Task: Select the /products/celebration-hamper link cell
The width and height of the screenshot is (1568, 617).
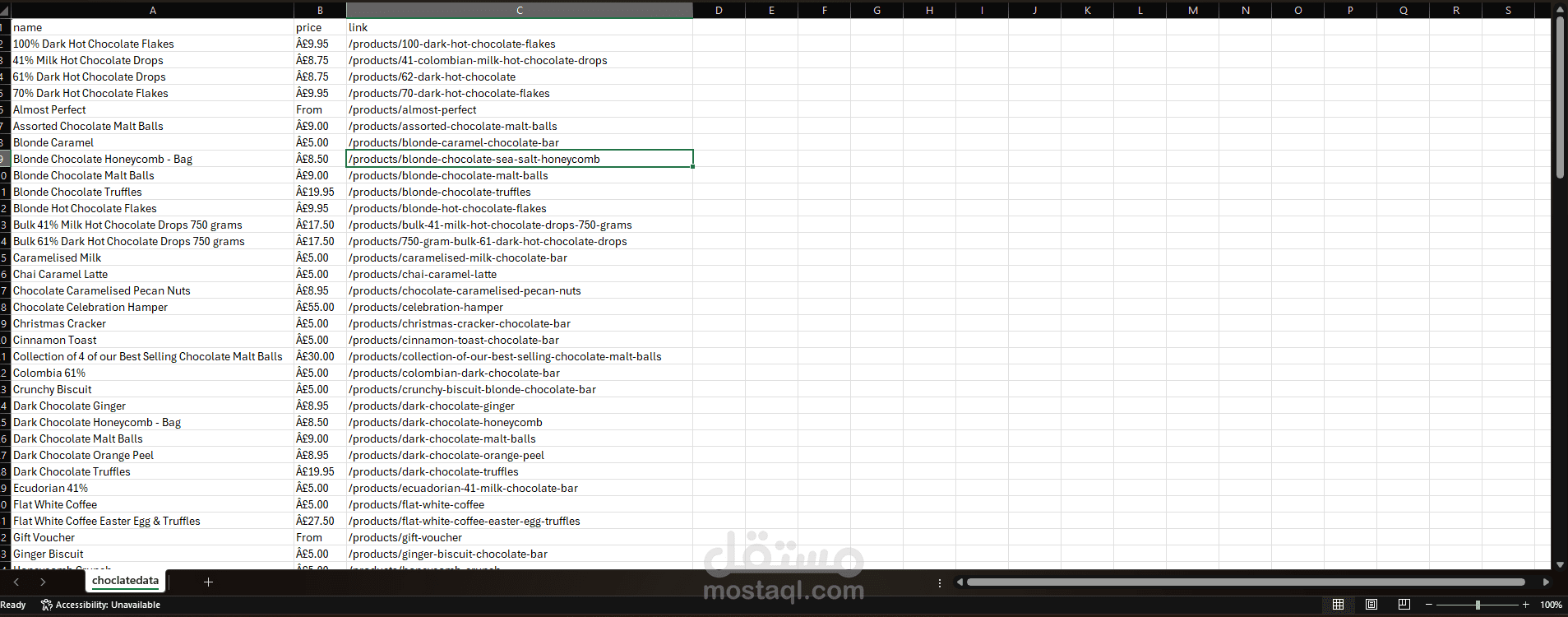Action: pos(520,307)
